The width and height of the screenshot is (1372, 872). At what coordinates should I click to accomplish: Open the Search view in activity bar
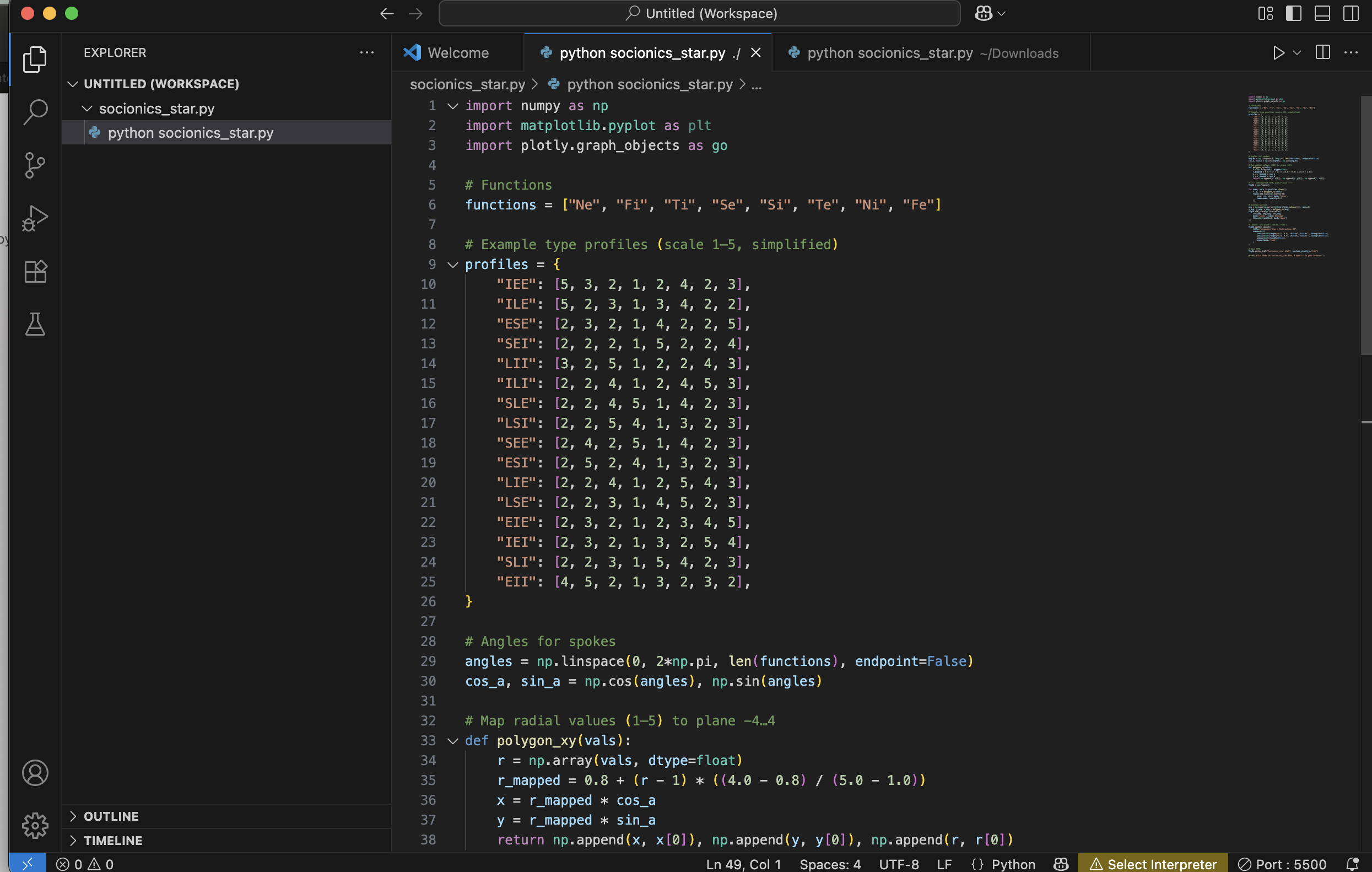[x=35, y=112]
